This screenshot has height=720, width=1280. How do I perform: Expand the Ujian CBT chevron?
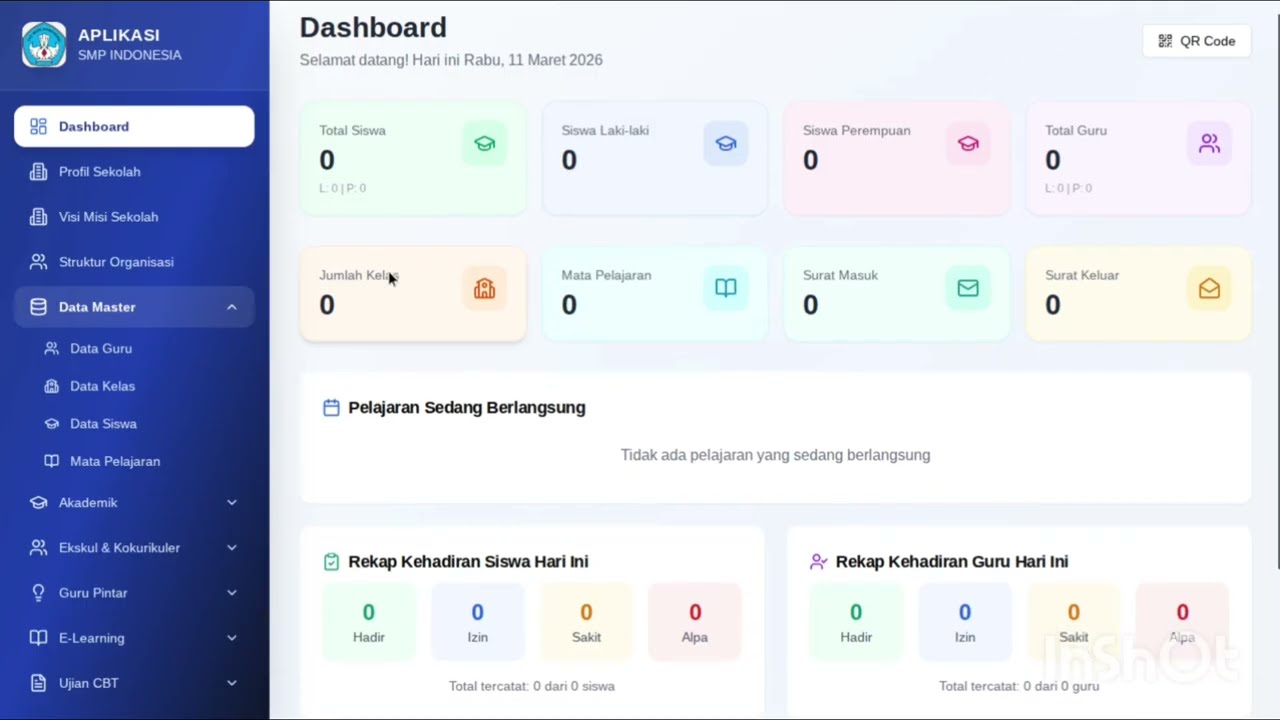(x=232, y=683)
